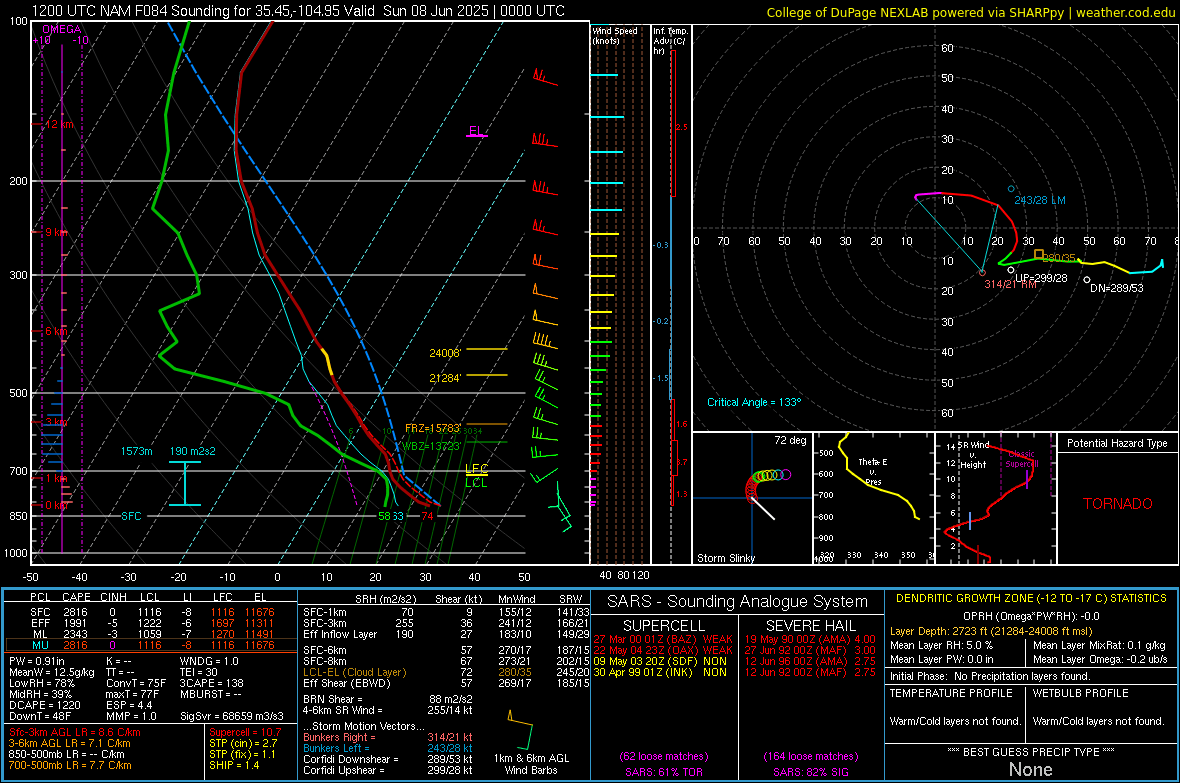The image size is (1180, 783).
Task: Click the '(164 loose matches)' text
Action: [x=810, y=756]
